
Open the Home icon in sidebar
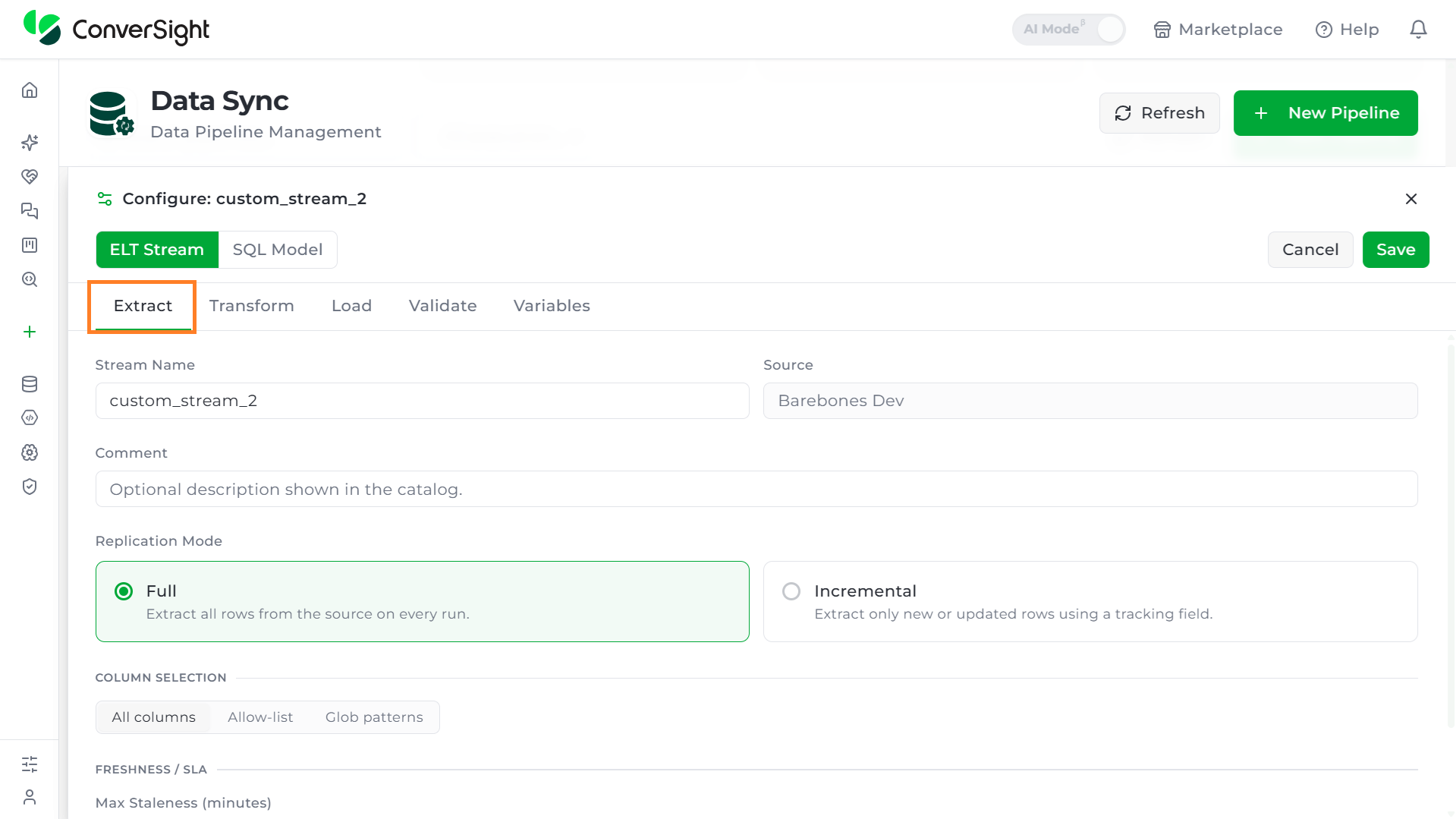pos(30,90)
